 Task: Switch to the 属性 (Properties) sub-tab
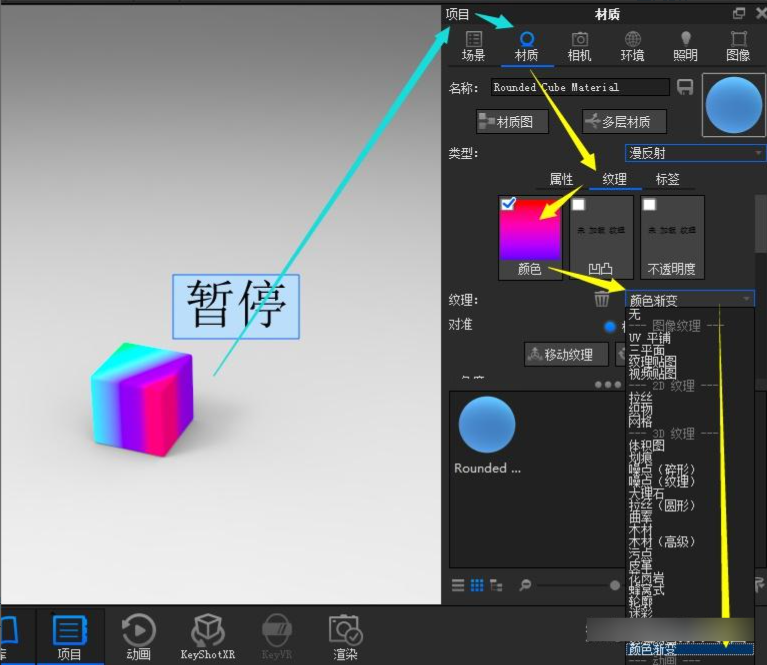[x=561, y=180]
